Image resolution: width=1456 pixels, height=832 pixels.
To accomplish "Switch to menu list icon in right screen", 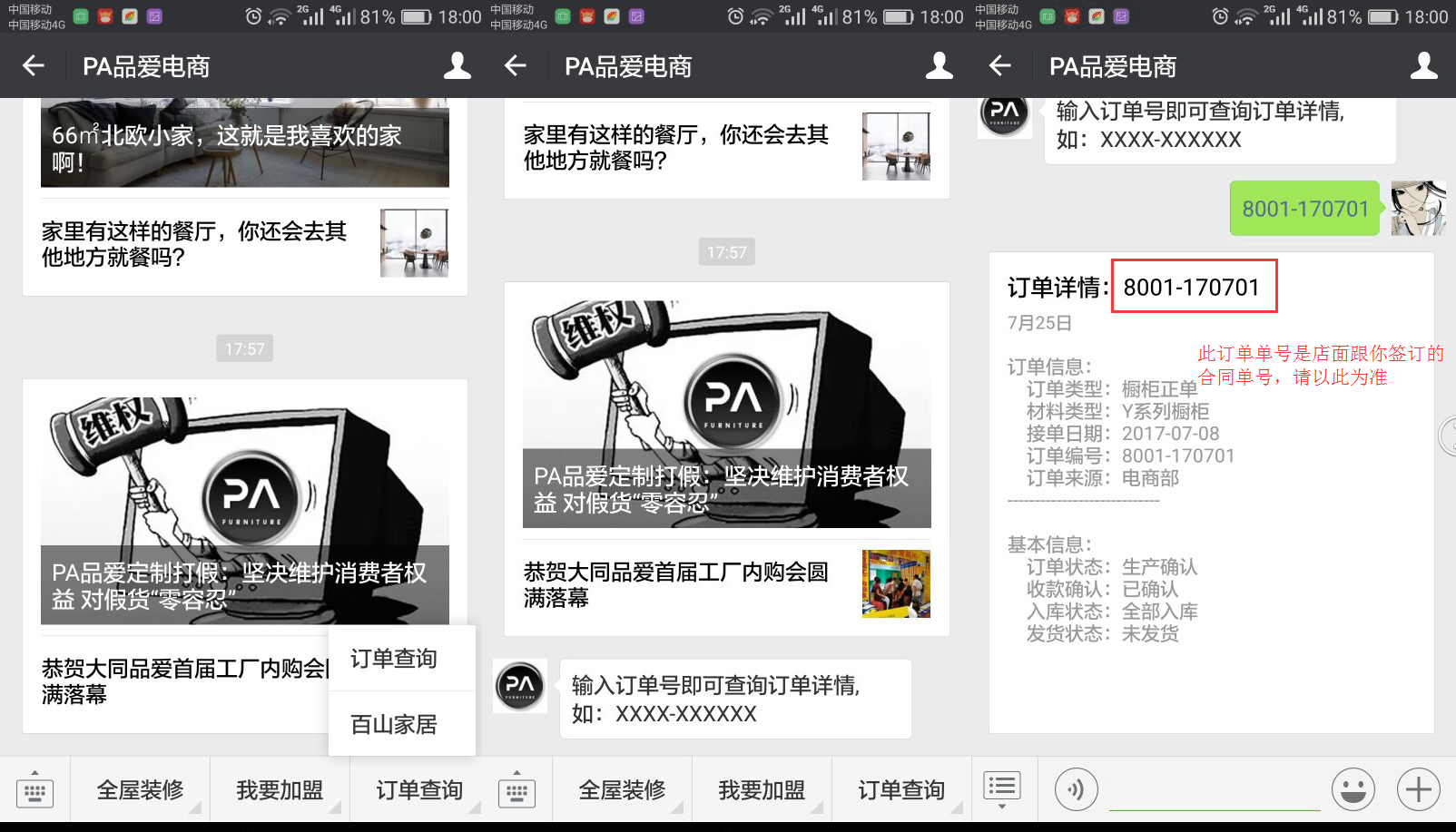I will point(1002,789).
